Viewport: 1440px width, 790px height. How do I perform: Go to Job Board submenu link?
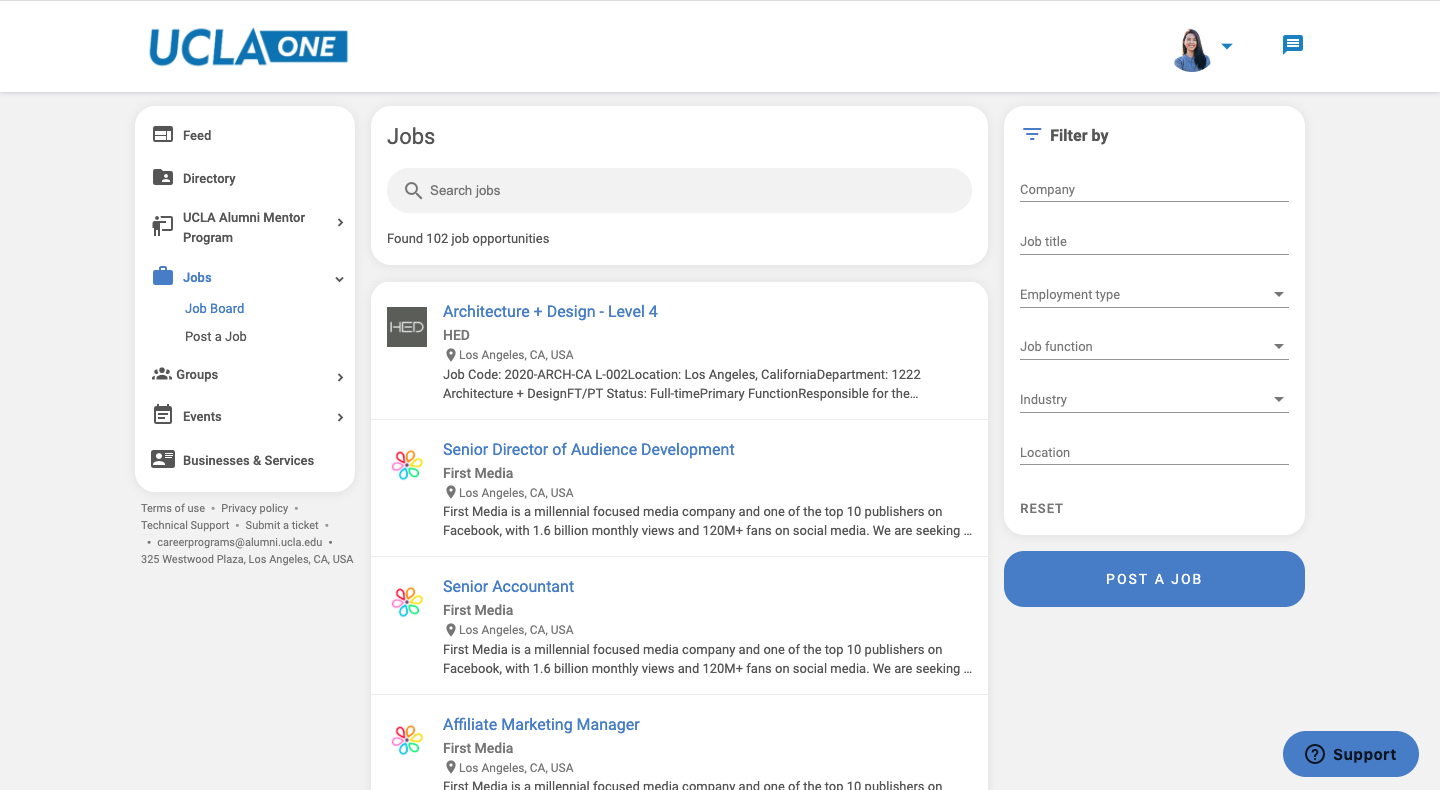click(214, 308)
